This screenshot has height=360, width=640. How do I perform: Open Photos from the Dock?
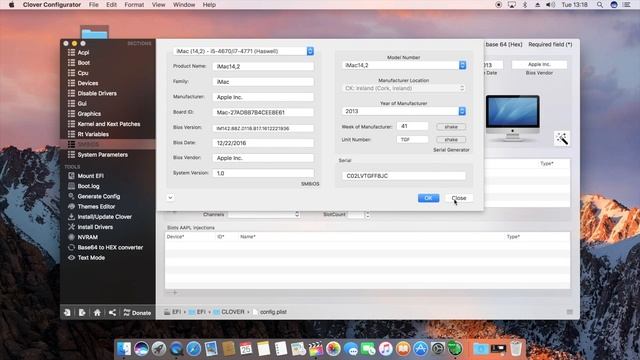pyautogui.click(x=333, y=349)
